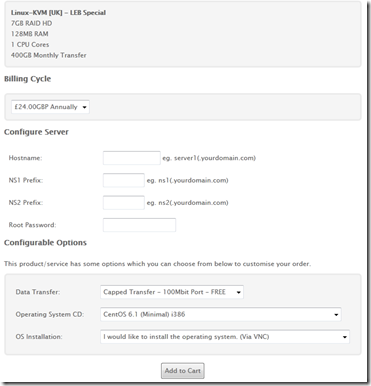Open the Billing Cycle dropdown
This screenshot has width=371, height=386.
pos(50,107)
